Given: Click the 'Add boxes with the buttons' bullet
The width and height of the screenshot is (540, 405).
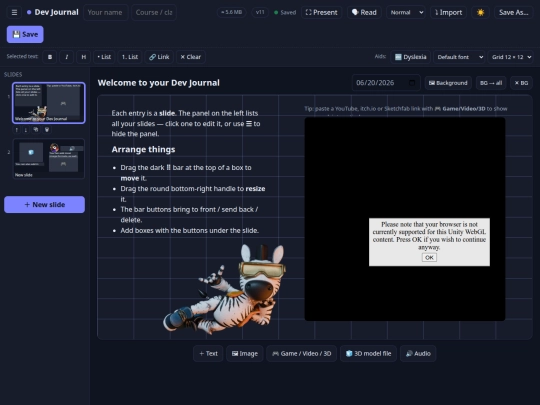Looking at the screenshot, I should [x=189, y=230].
